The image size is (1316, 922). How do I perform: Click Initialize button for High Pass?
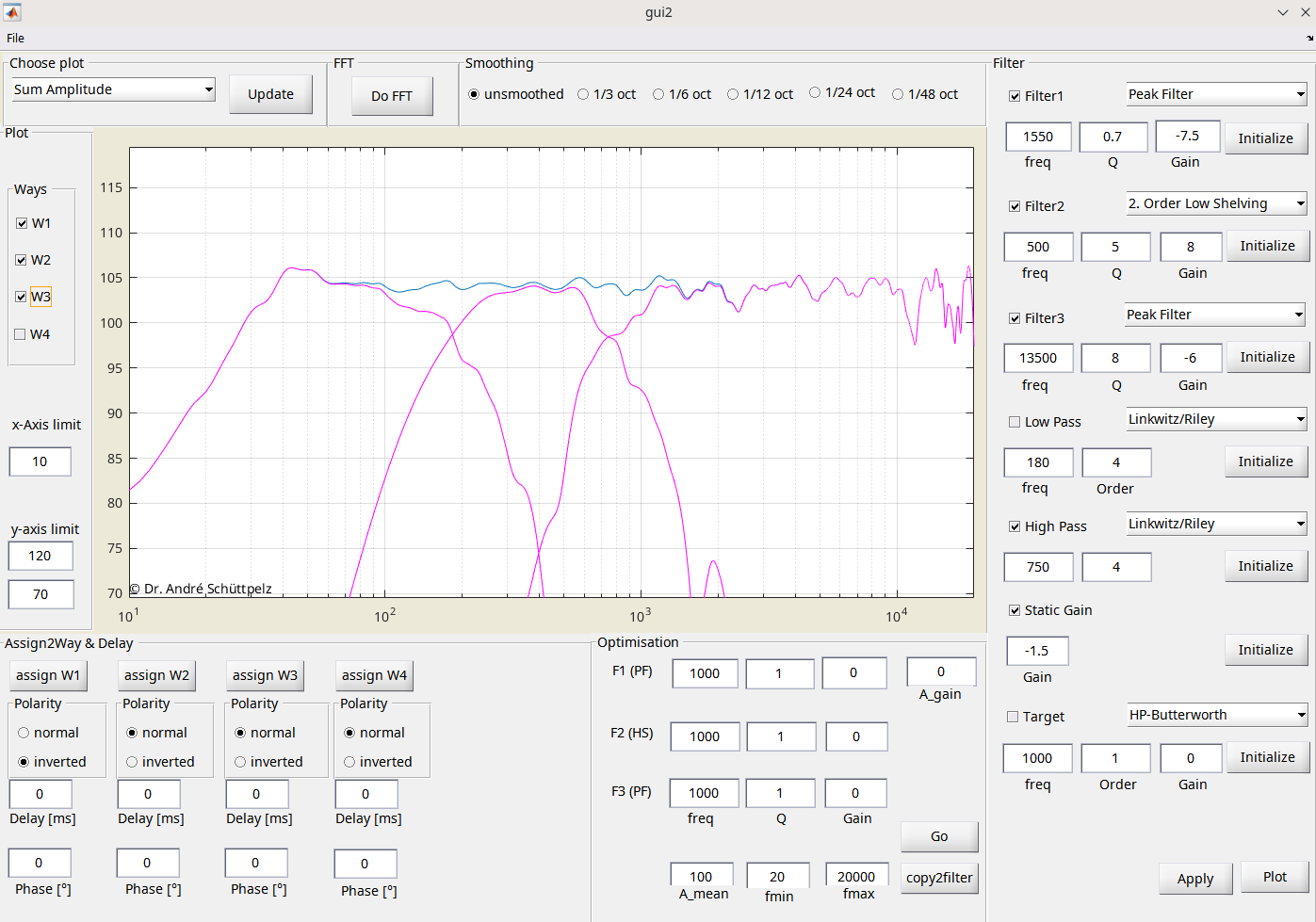click(1265, 566)
